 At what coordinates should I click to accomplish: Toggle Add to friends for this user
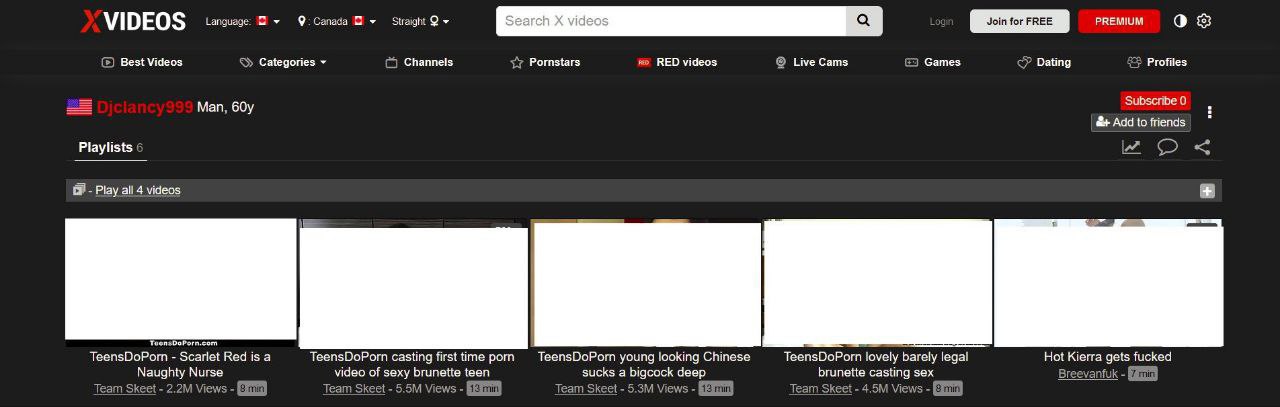pyautogui.click(x=1140, y=122)
